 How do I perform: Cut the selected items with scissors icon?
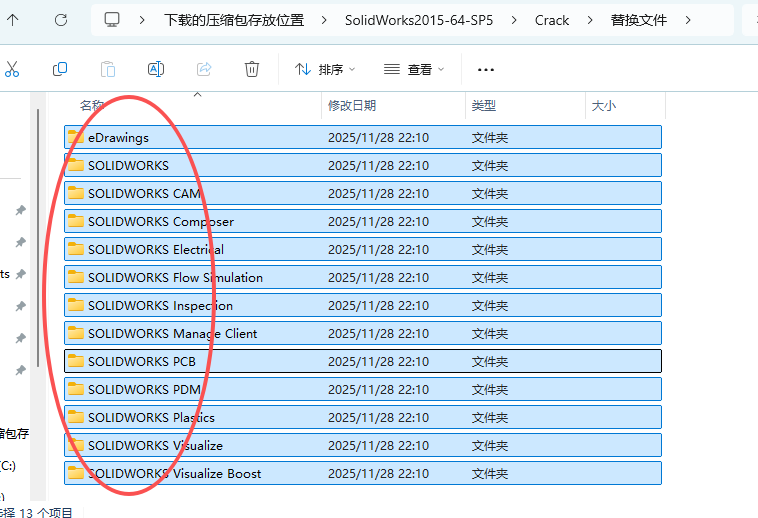coord(12,69)
